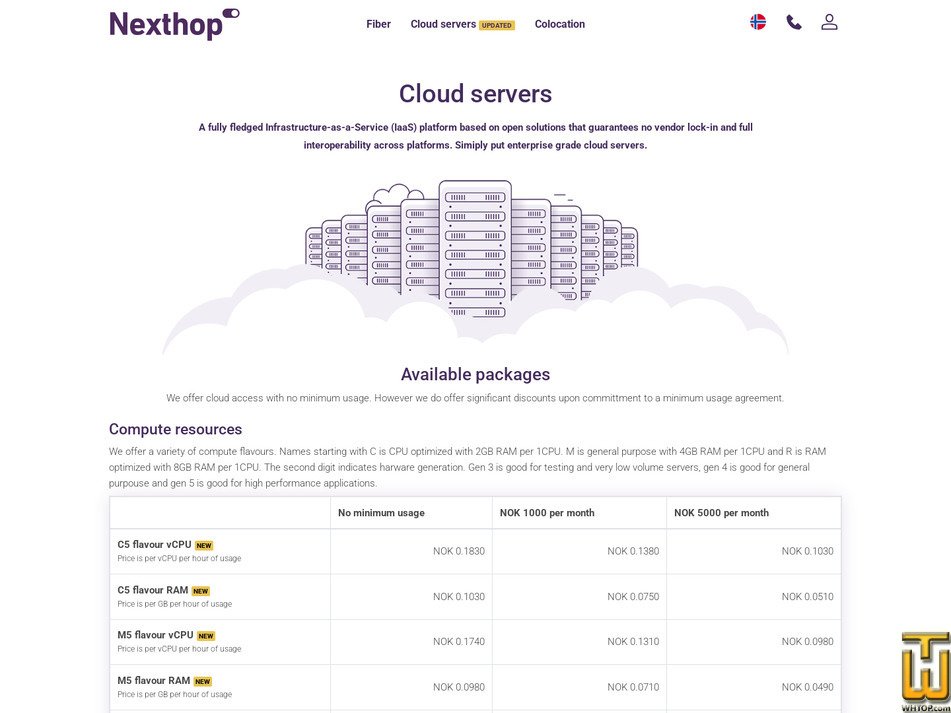Click the Available packages heading
This screenshot has width=951, height=713.
pos(476,374)
